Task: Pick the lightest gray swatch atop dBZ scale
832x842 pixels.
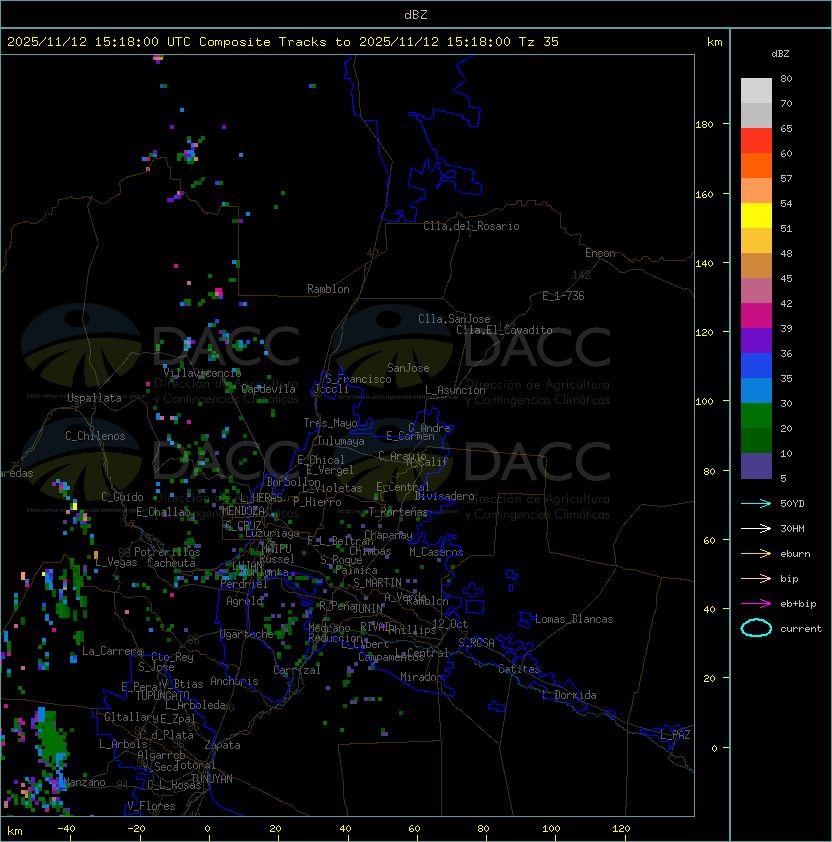Action: click(x=756, y=91)
